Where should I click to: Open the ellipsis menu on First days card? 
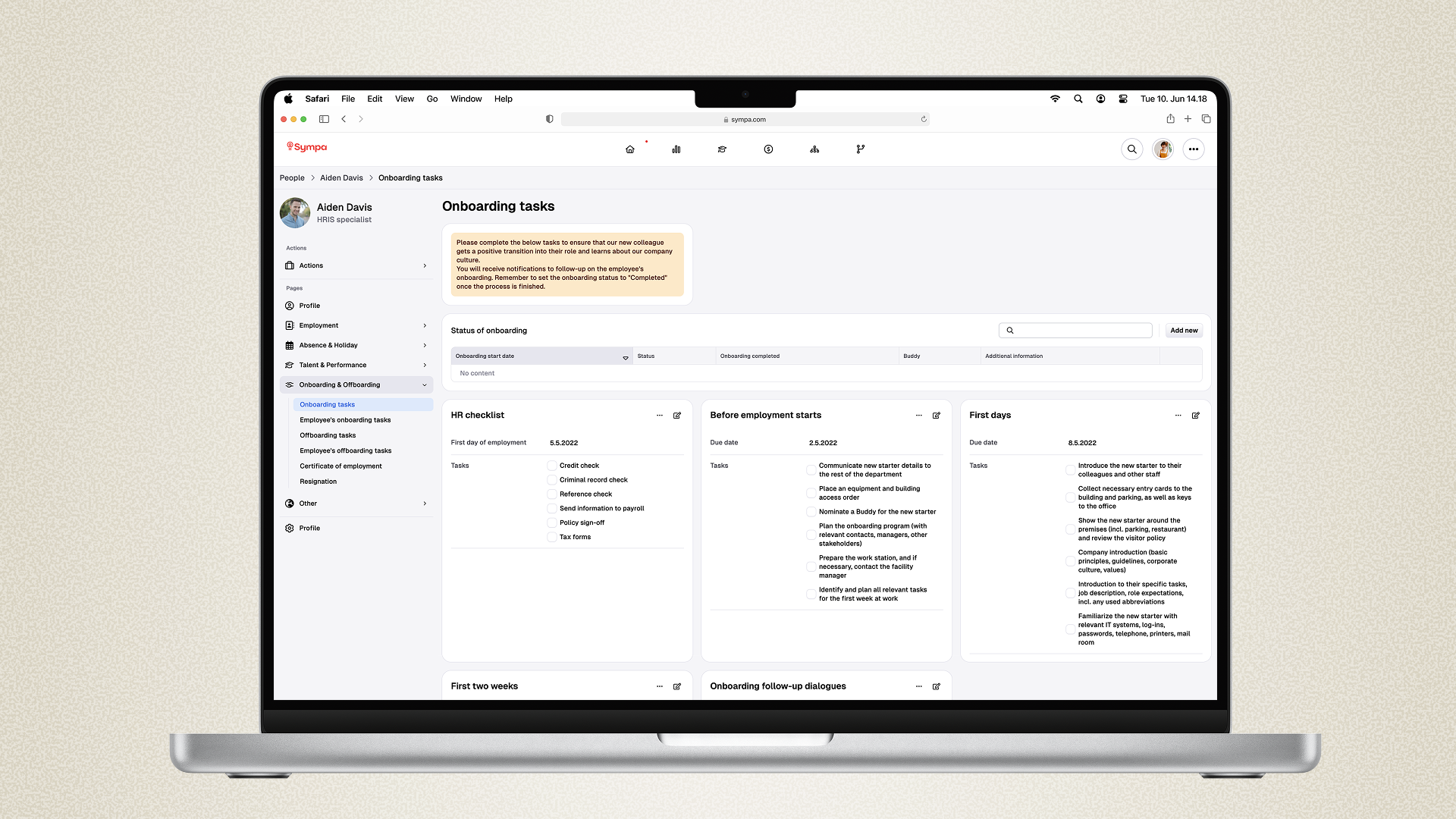(1178, 416)
